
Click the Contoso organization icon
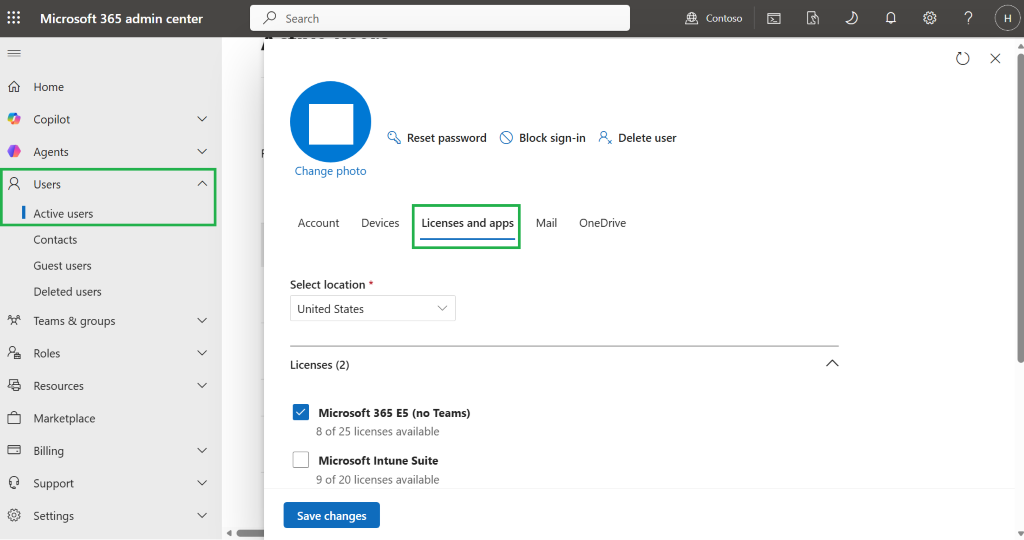tap(691, 18)
